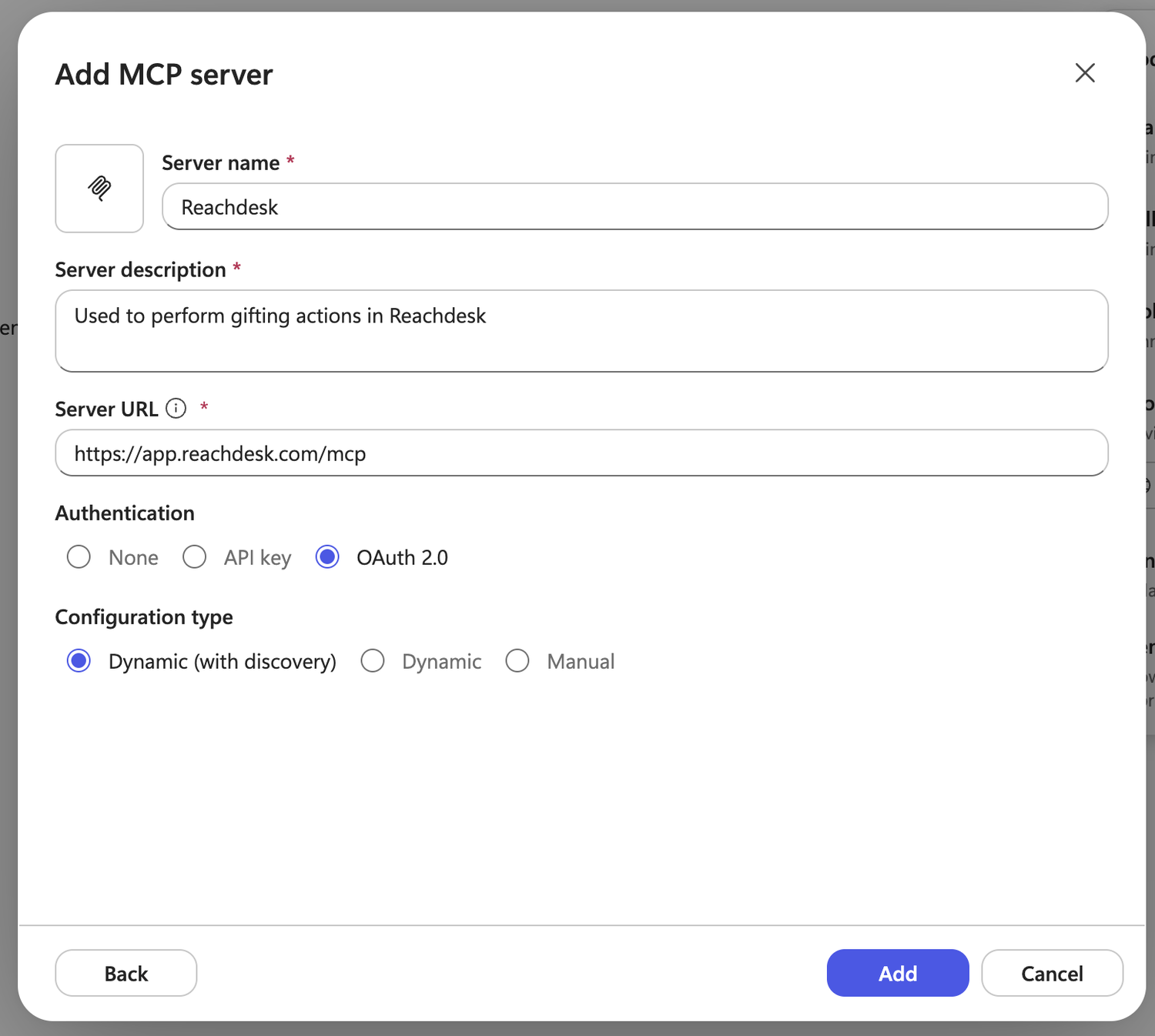Click into the Server URL field
This screenshot has width=1155, height=1036.
click(x=581, y=453)
